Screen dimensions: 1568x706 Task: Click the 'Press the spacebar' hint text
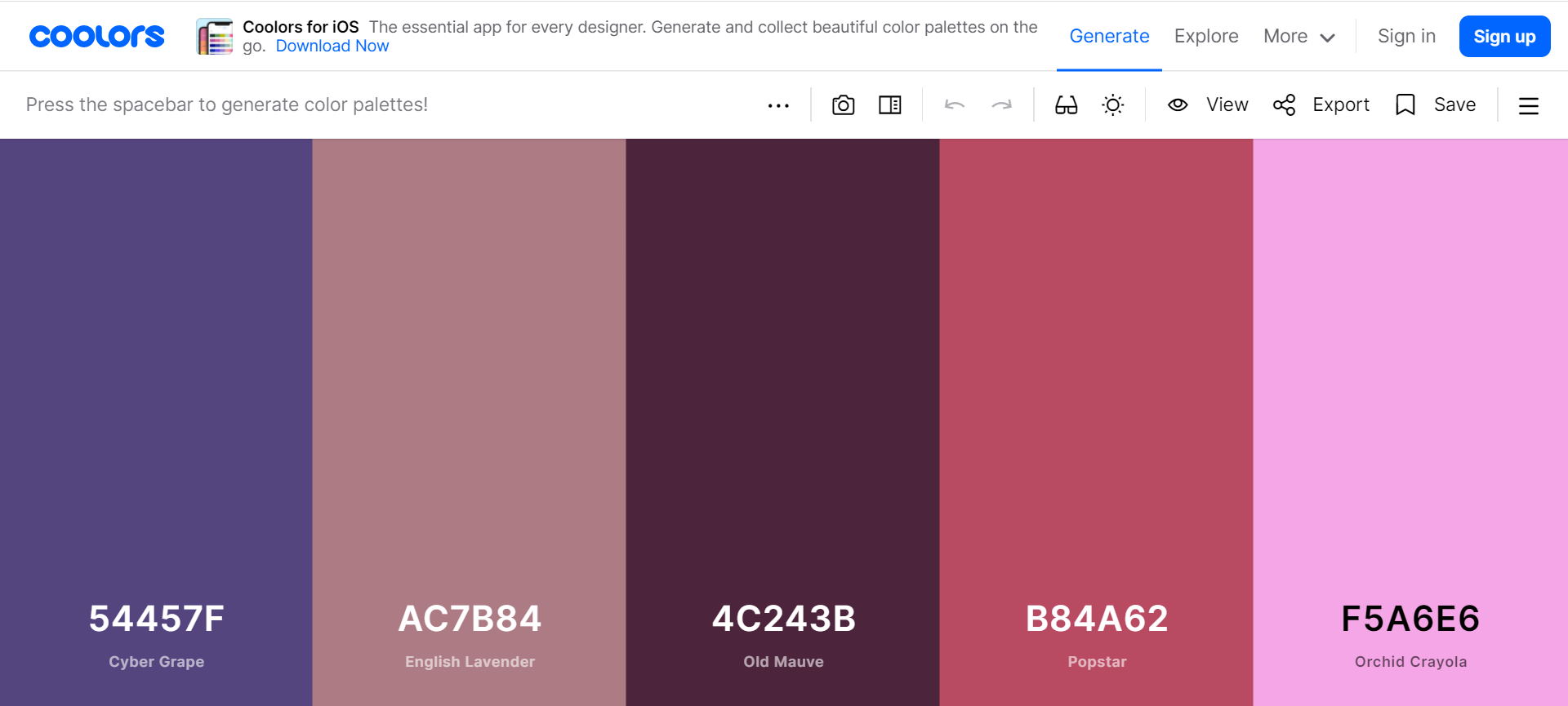(x=227, y=105)
